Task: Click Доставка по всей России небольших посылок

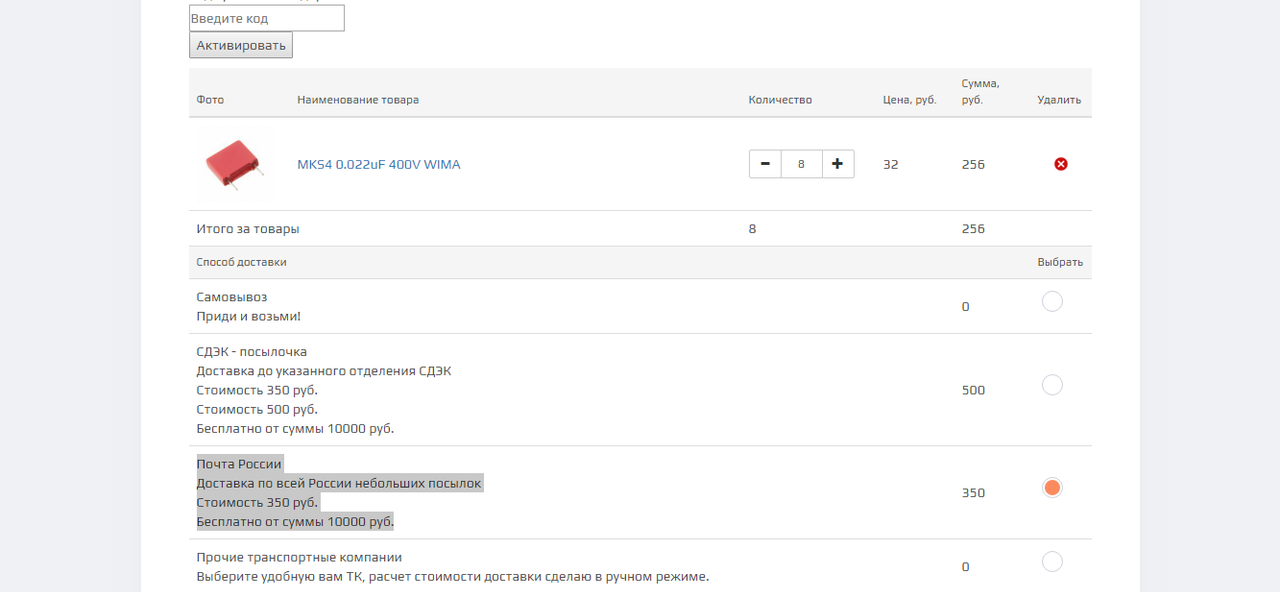Action: pyautogui.click(x=339, y=483)
